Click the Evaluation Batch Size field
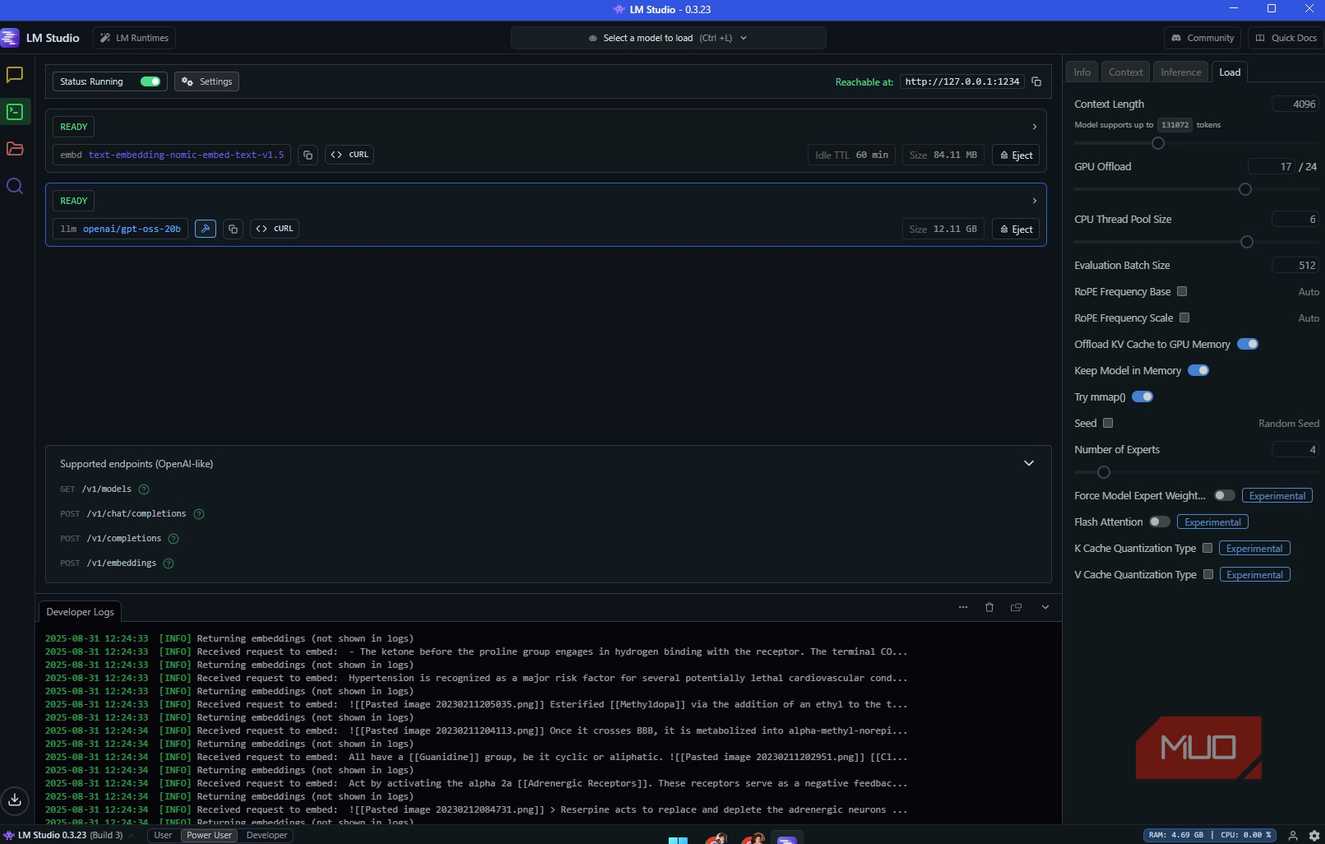 pos(1295,266)
